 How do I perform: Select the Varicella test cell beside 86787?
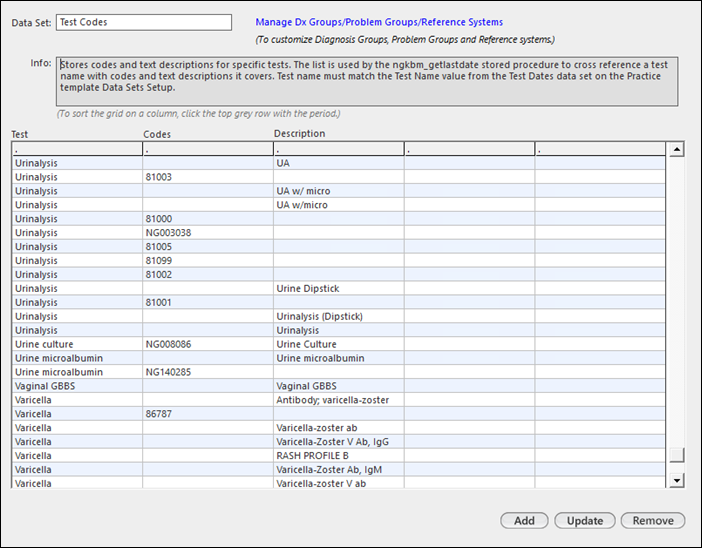coord(77,414)
